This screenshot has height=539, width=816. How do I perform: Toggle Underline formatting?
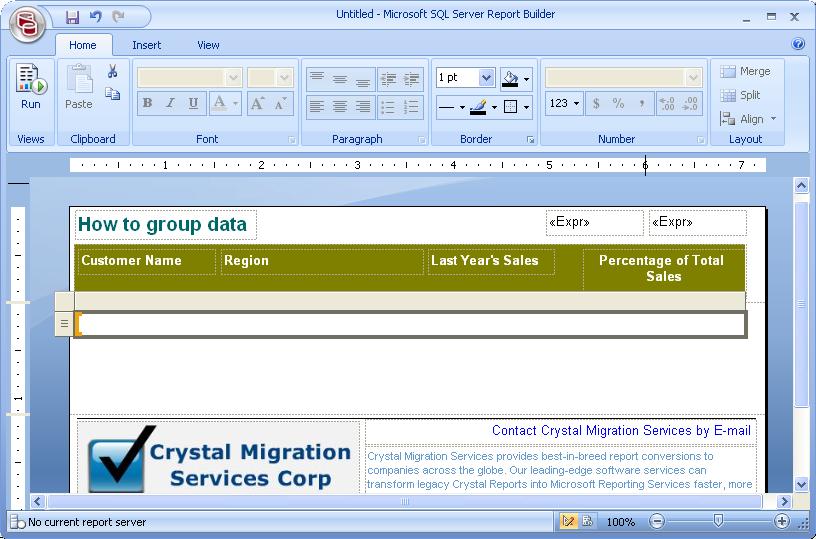coord(194,103)
